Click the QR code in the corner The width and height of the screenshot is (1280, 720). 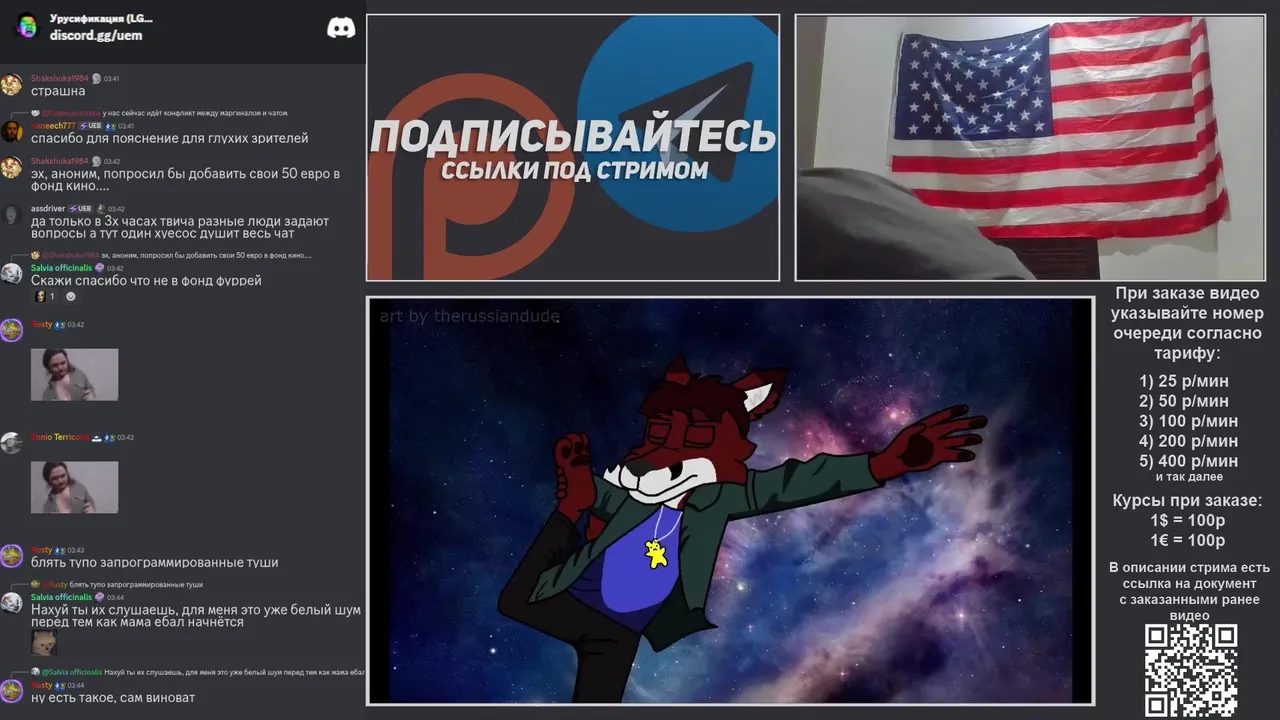click(x=1191, y=671)
